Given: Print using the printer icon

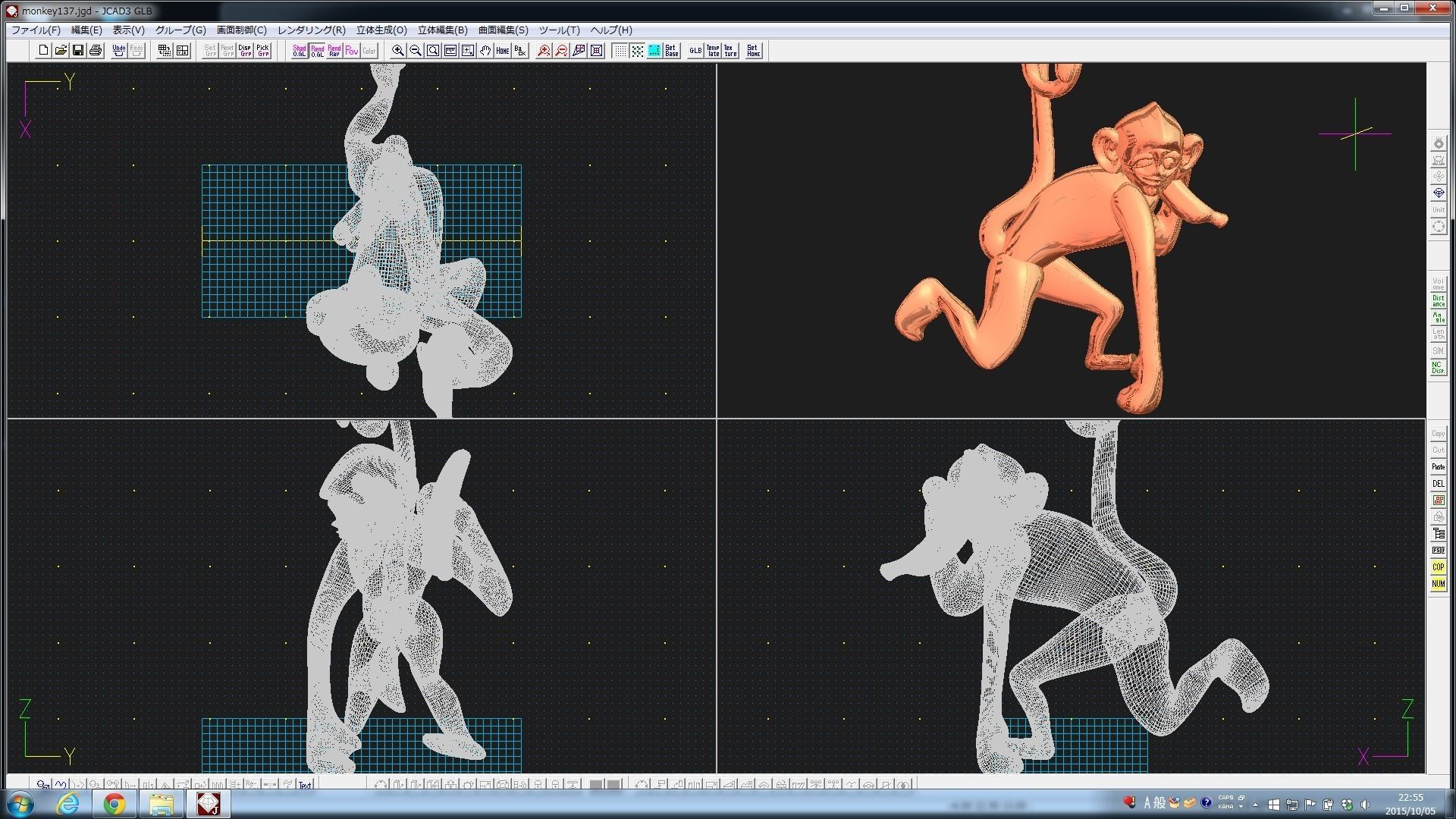Looking at the screenshot, I should point(96,51).
